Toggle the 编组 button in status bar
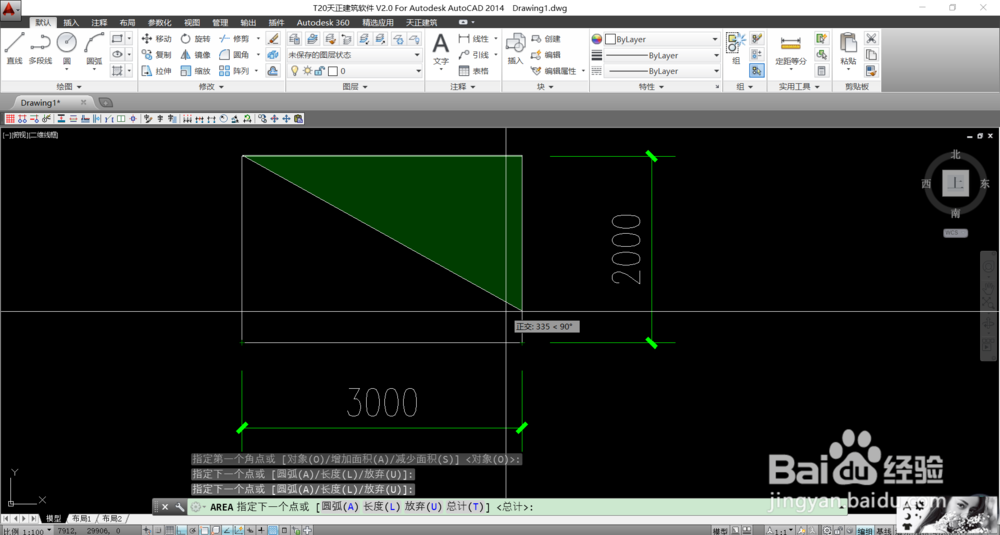This screenshot has width=1000, height=535. click(865, 531)
